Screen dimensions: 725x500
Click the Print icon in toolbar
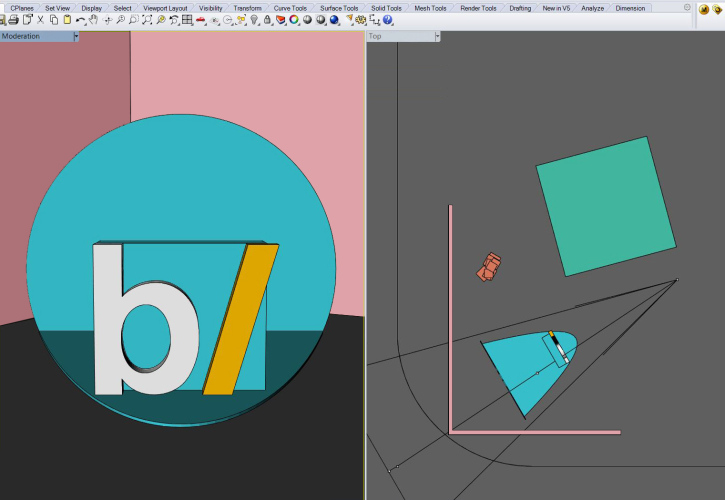point(15,20)
